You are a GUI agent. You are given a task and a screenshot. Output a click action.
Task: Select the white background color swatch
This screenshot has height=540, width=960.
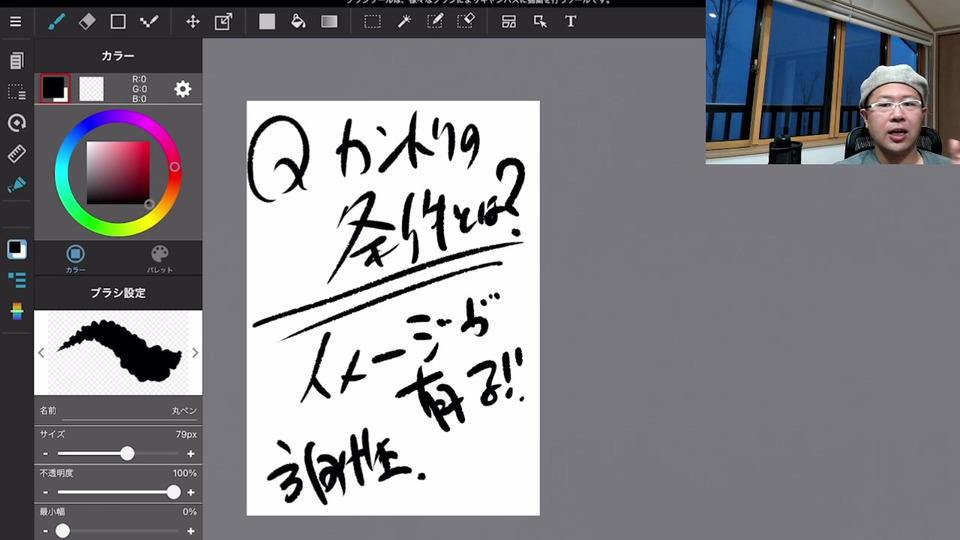[x=91, y=89]
